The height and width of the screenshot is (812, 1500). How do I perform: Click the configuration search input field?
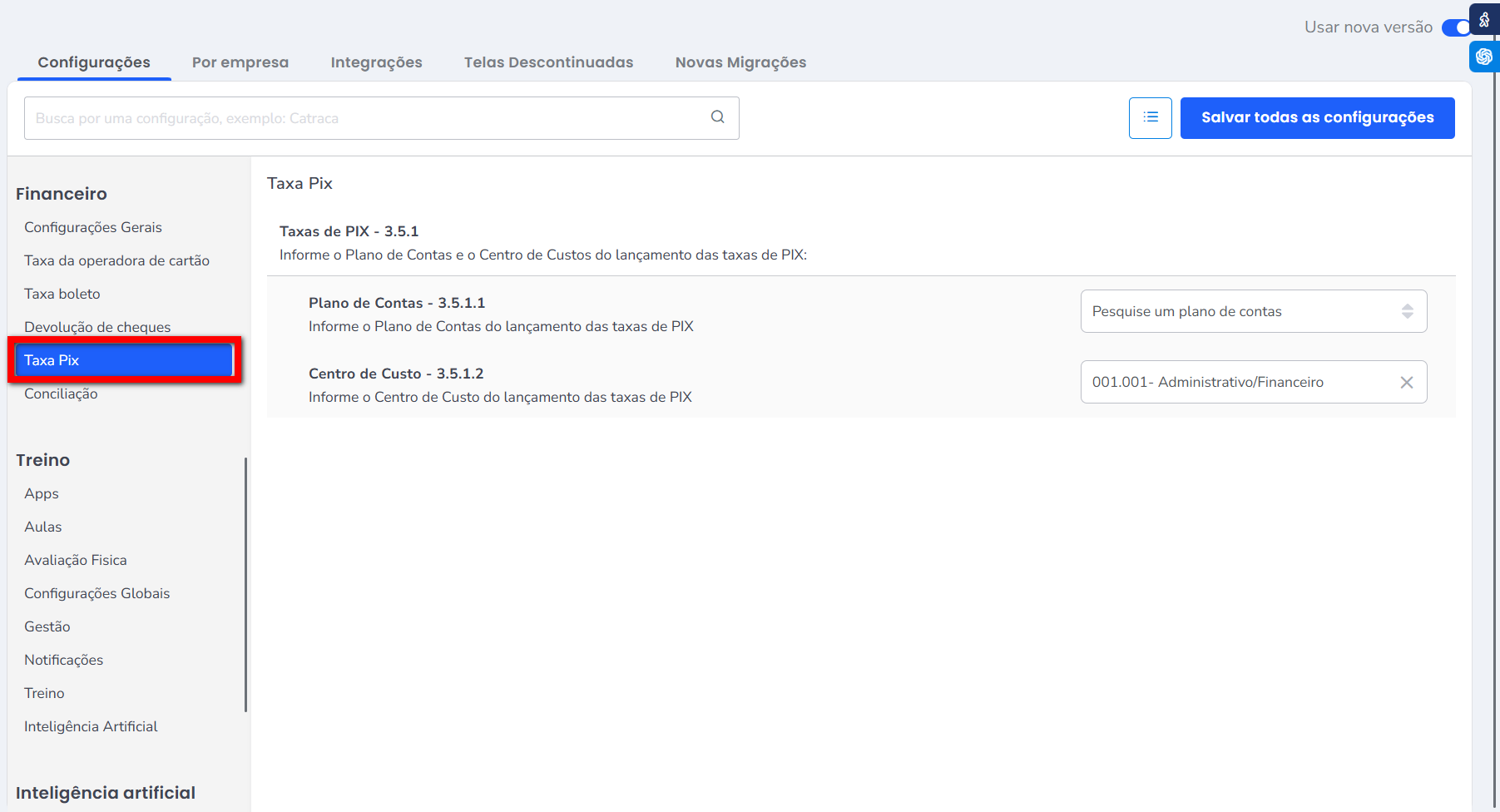366,118
